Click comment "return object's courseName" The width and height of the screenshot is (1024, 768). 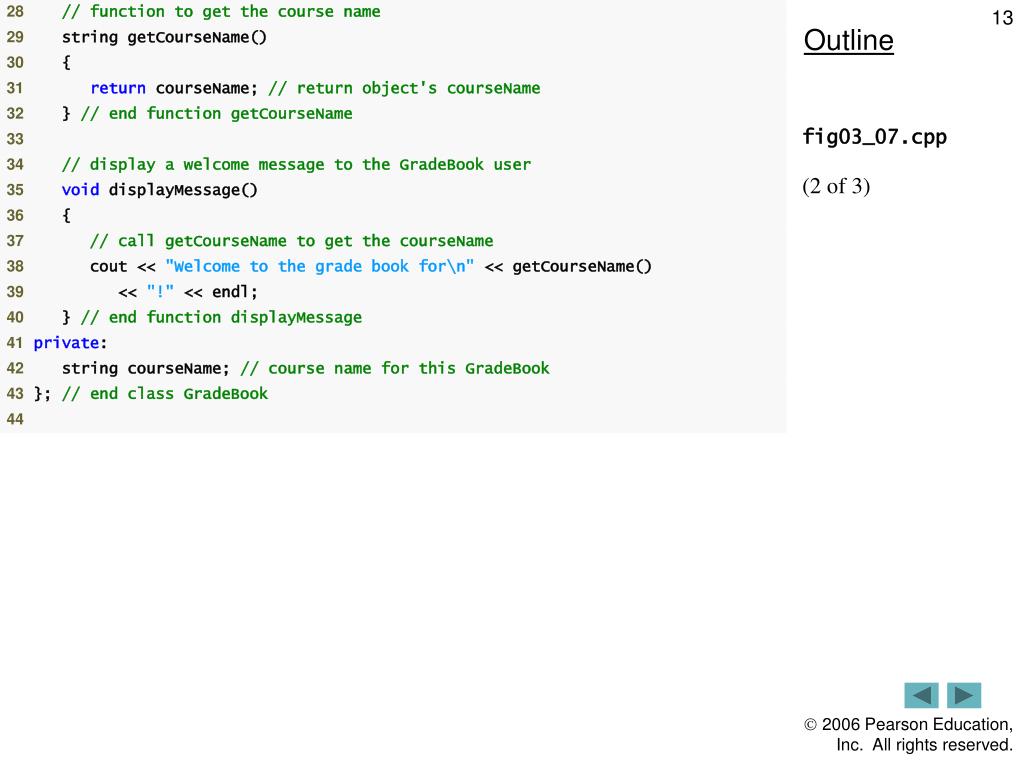(404, 88)
